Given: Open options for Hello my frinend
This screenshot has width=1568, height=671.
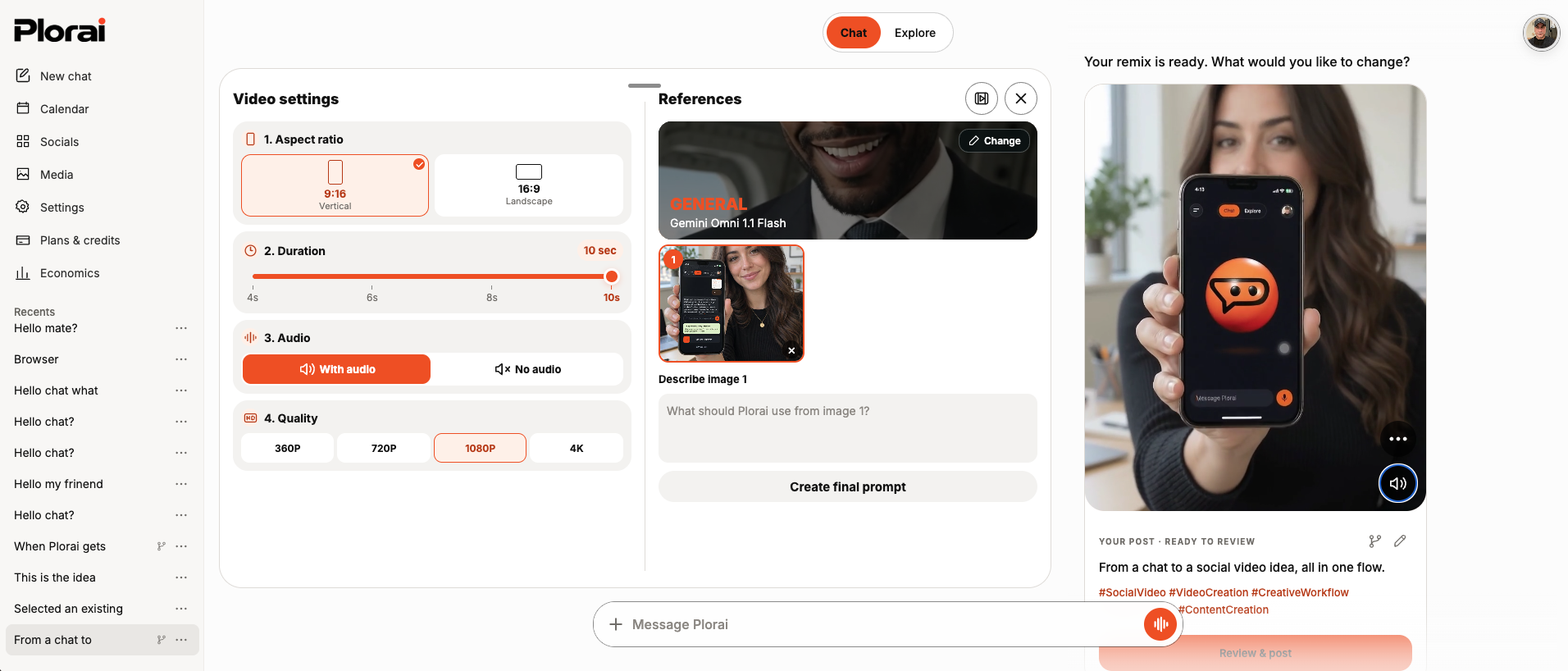Looking at the screenshot, I should [x=181, y=484].
